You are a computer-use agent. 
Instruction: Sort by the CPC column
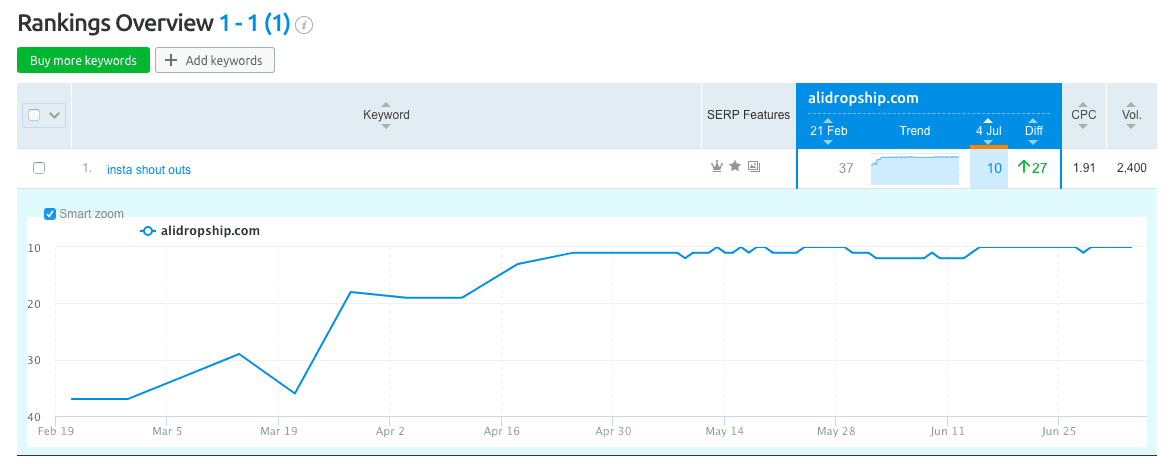(1083, 115)
